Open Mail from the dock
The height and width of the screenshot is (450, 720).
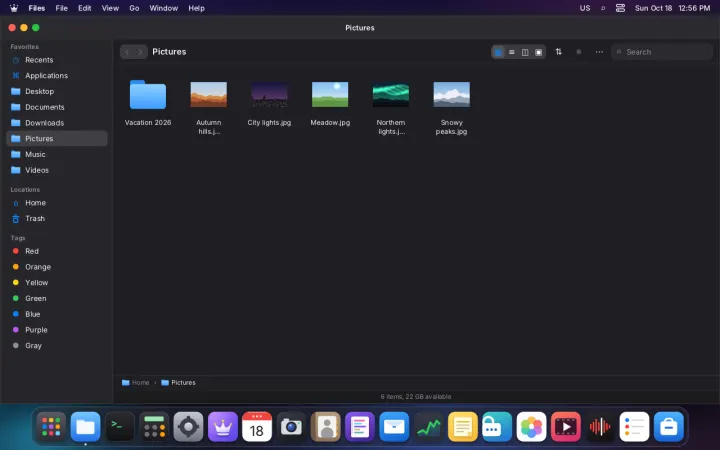(394, 427)
